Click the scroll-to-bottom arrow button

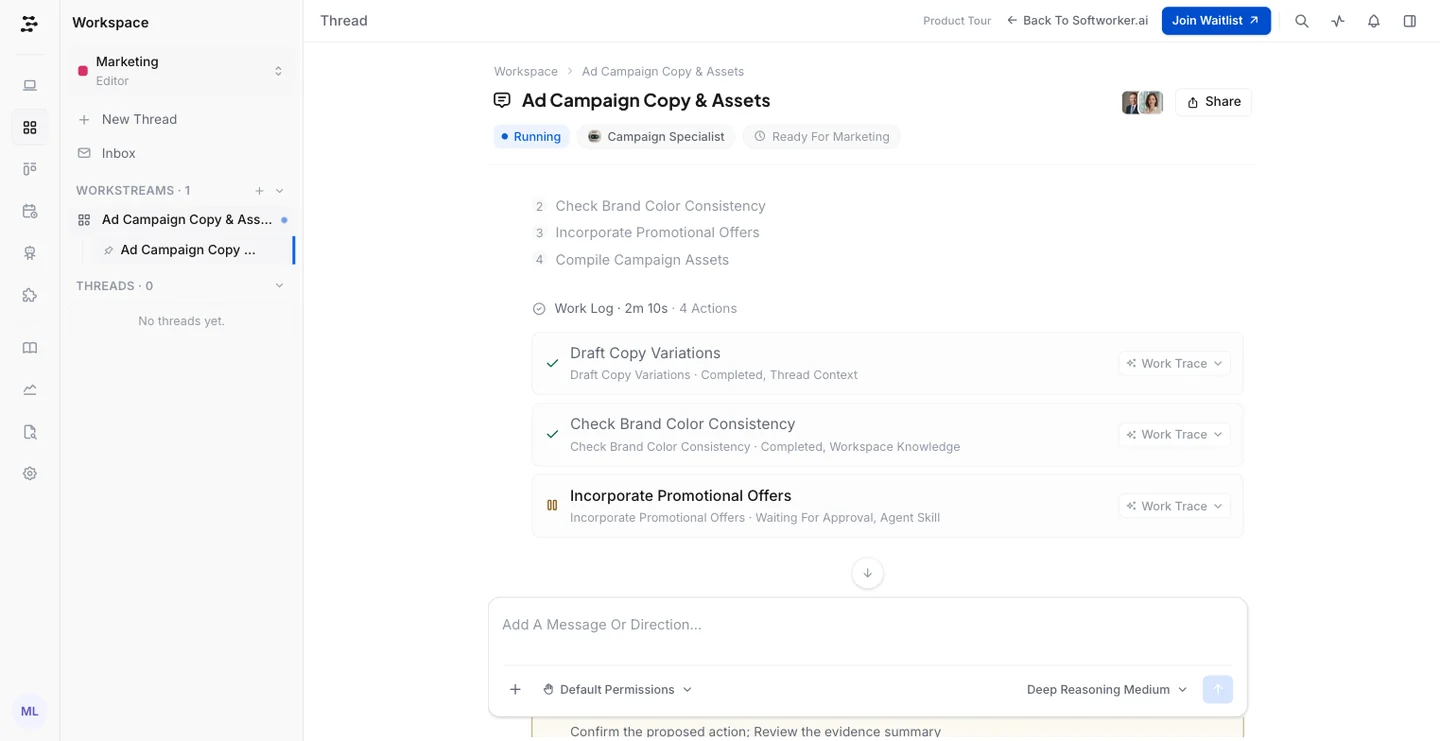pos(867,573)
